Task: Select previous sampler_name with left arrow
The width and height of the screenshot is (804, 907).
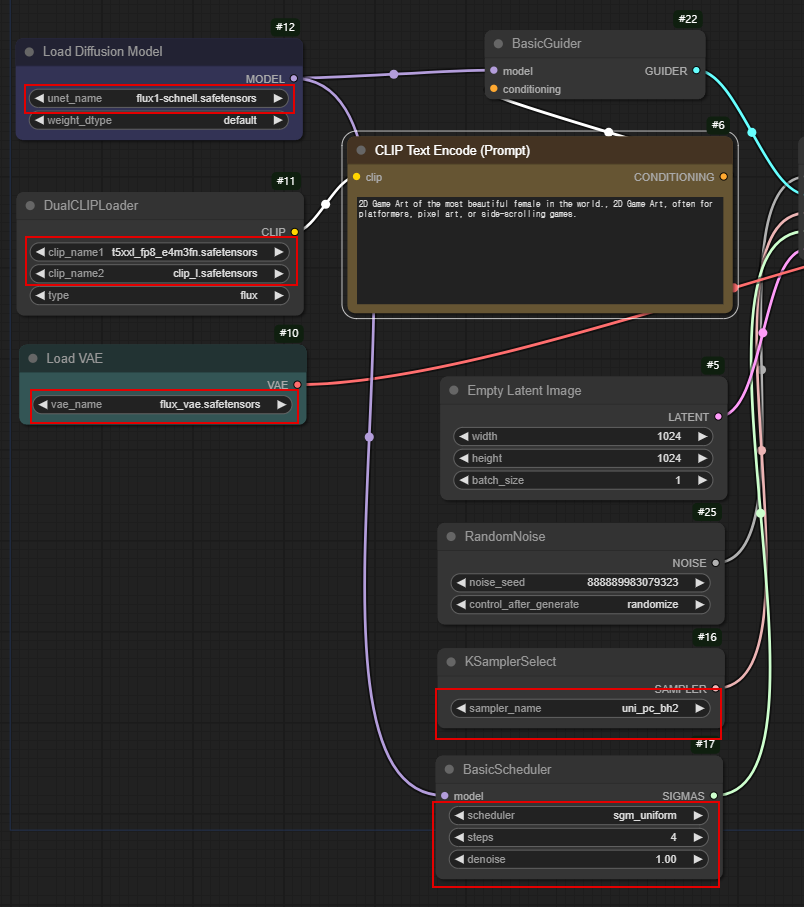Action: click(x=461, y=708)
